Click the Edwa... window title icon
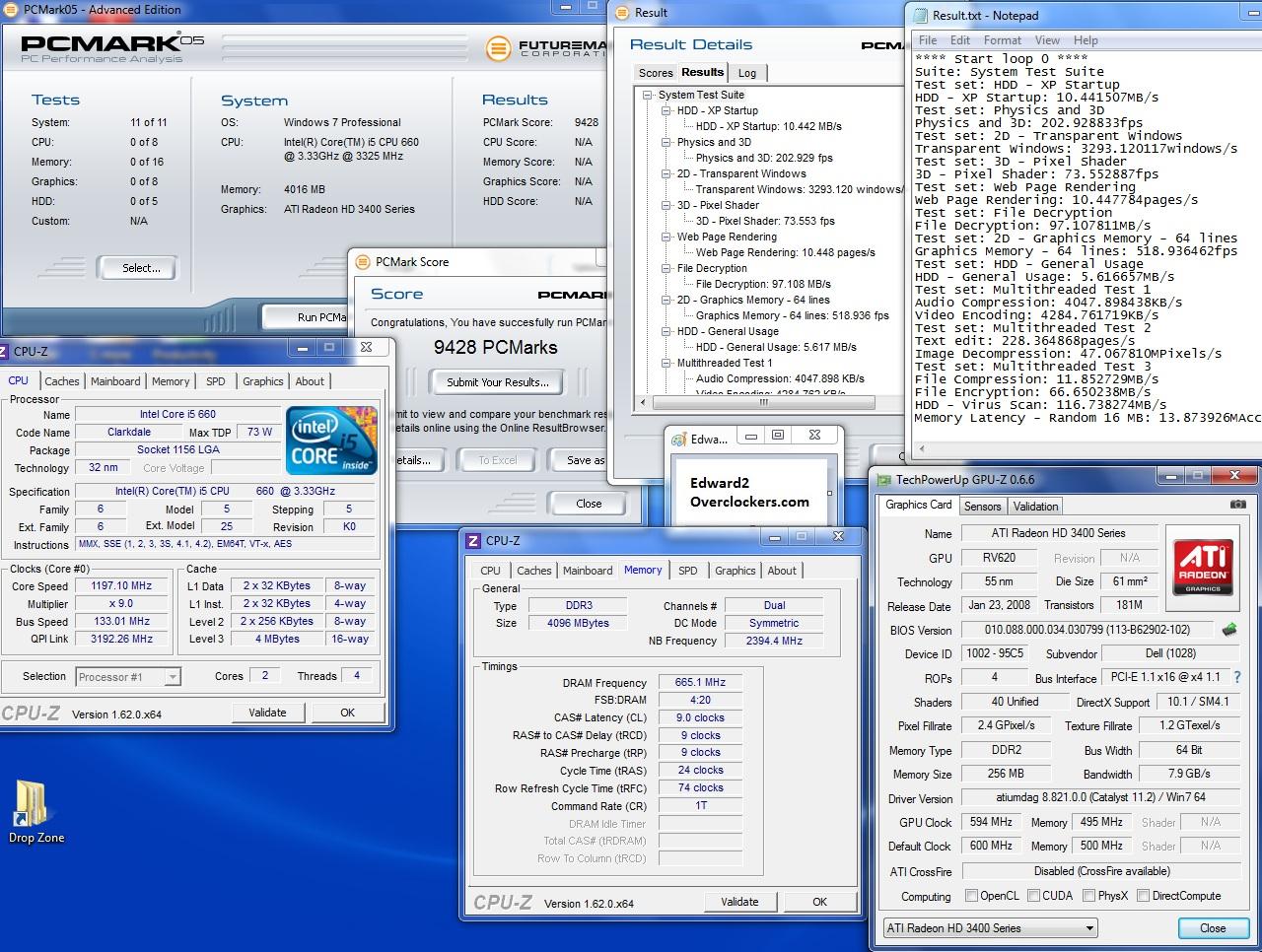Viewport: 1262px width, 952px height. coord(678,439)
